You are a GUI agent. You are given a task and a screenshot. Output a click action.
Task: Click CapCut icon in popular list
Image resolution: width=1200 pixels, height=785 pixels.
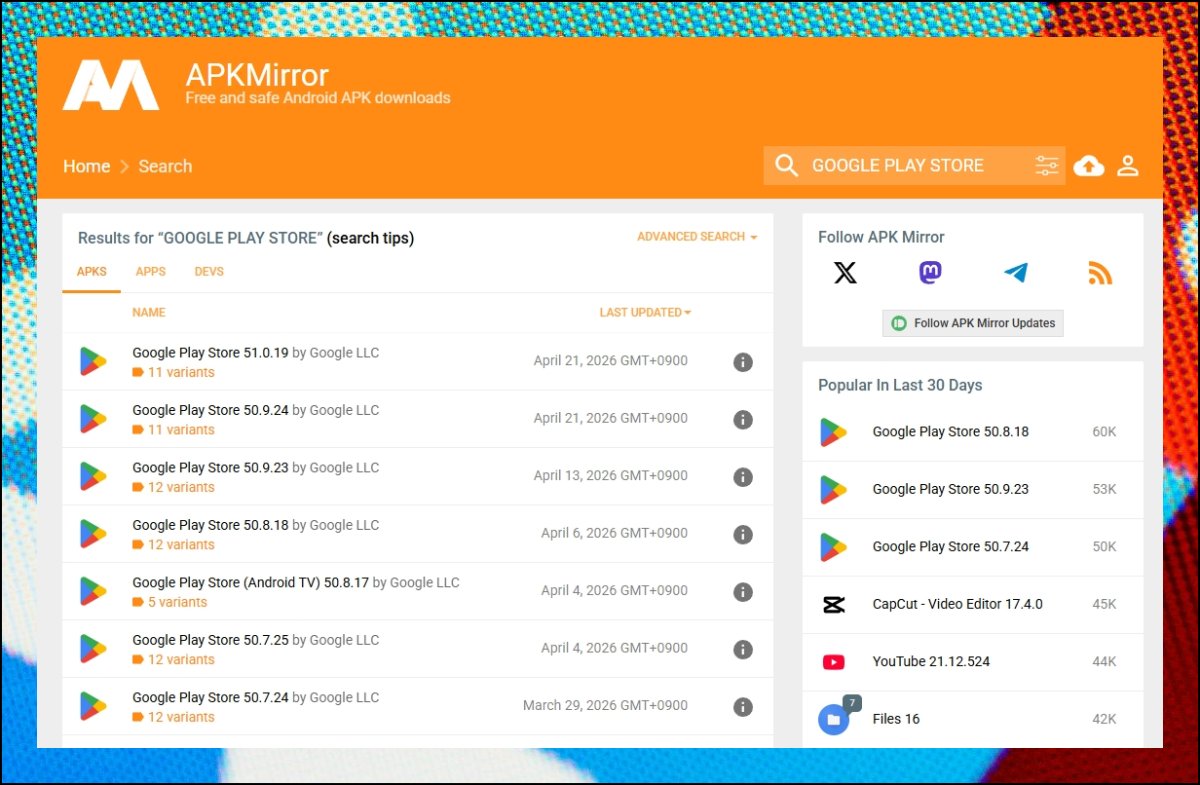pos(833,604)
